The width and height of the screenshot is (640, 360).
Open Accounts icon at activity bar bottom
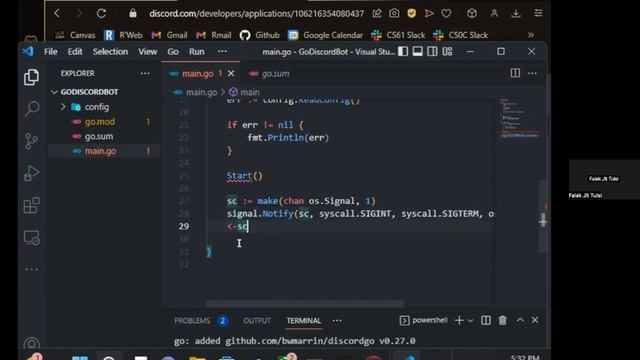point(31,344)
